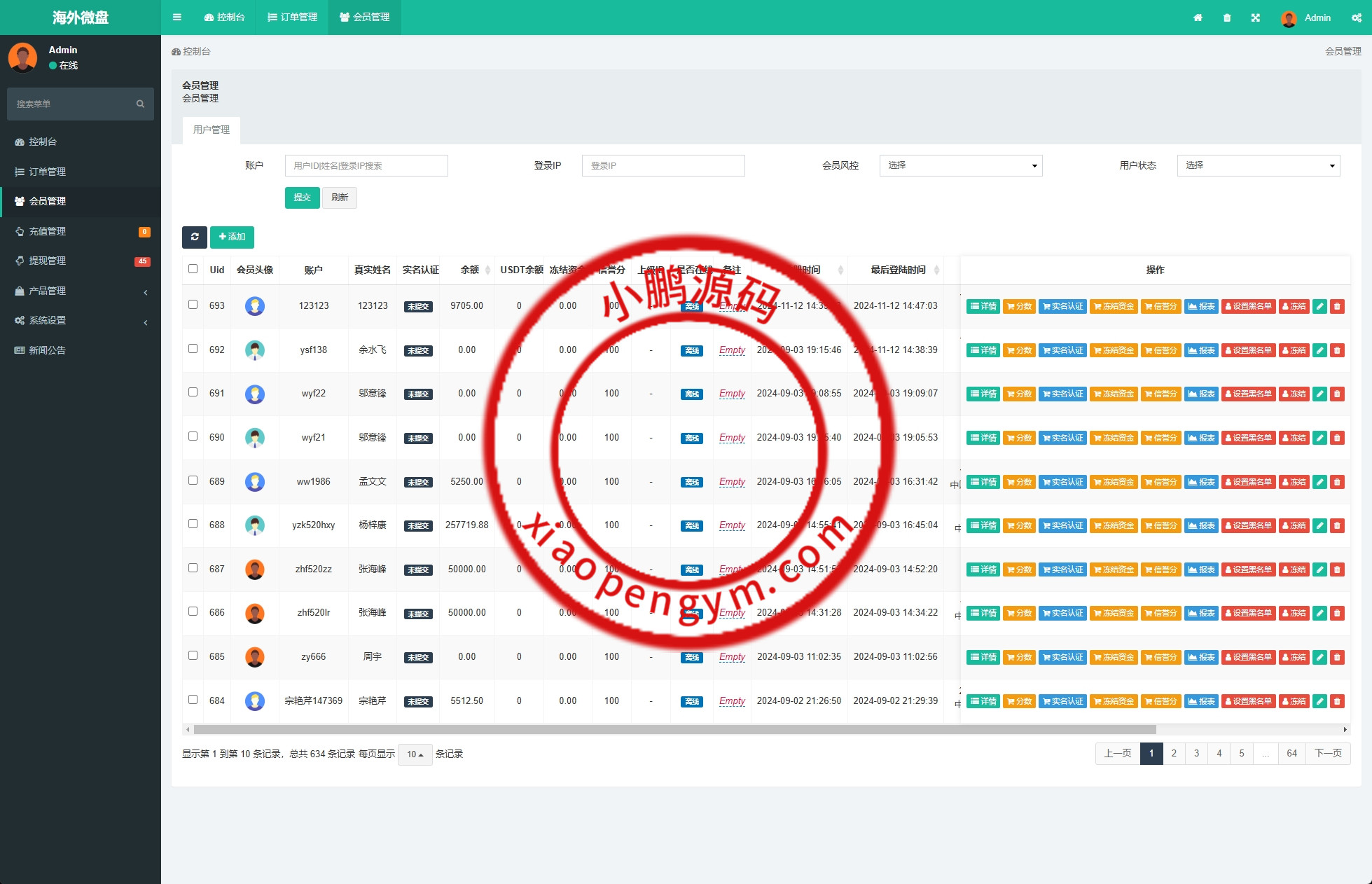The image size is (1372, 884).
Task: Check the checkbox for Uid 688
Action: click(193, 524)
